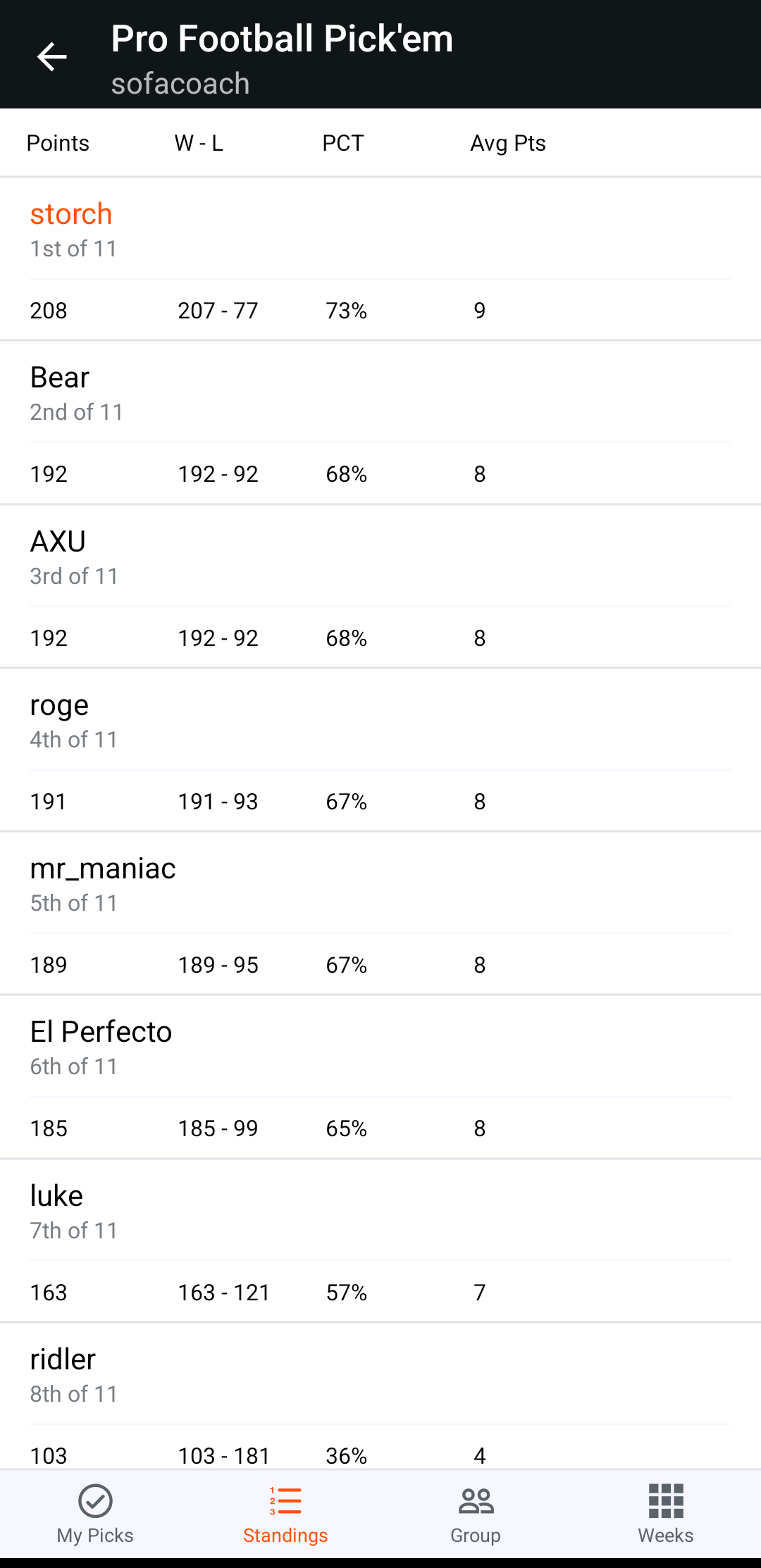This screenshot has height=1568, width=761.
Task: Tap the Weeks grid icon
Action: pyautogui.click(x=666, y=1500)
